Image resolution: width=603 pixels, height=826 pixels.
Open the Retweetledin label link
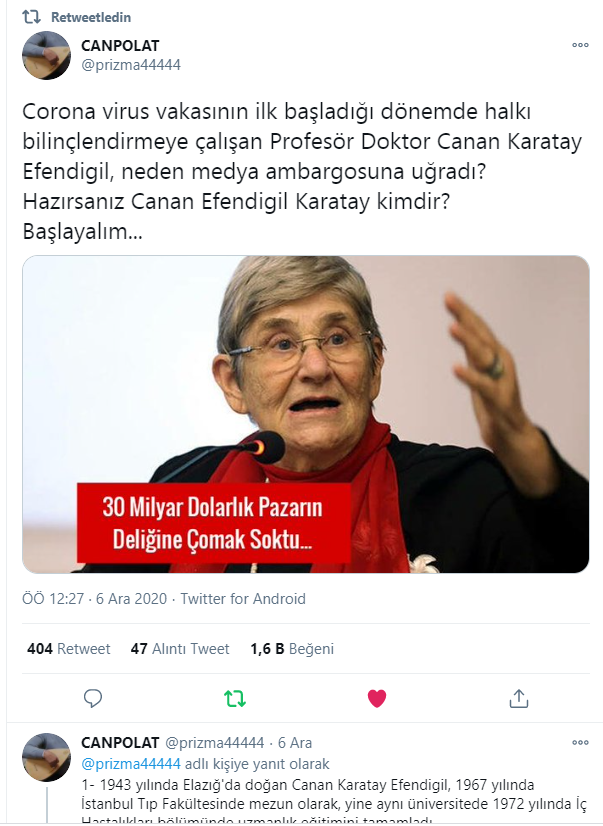point(91,17)
